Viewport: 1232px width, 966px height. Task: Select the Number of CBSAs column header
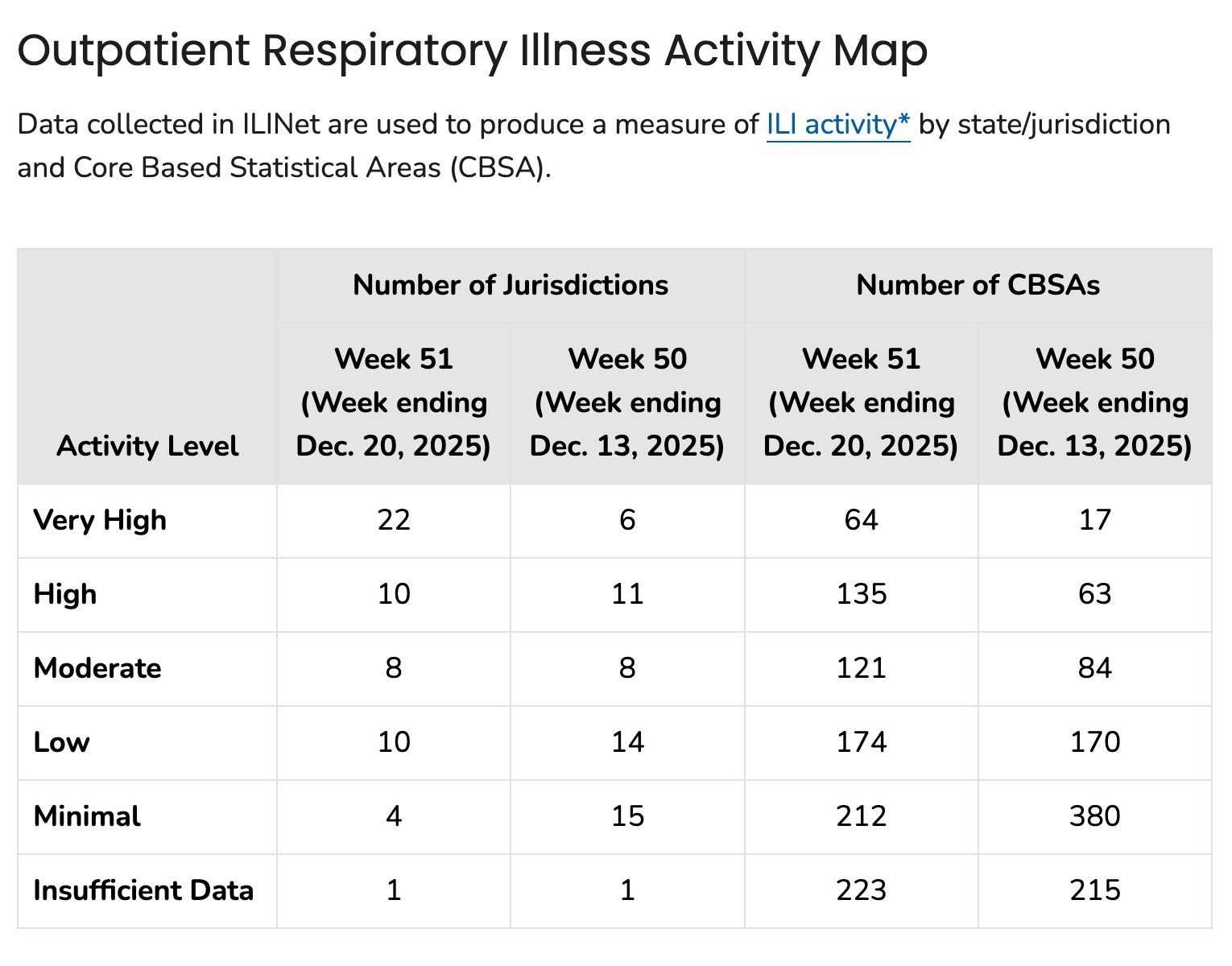[978, 285]
